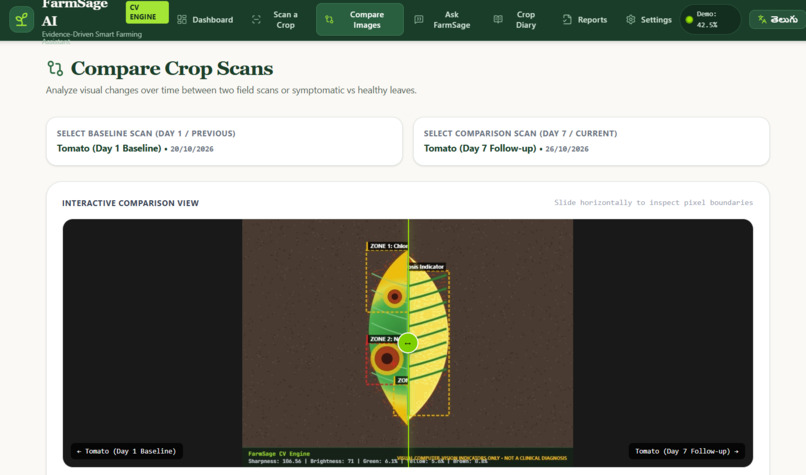Click "Slide horizontally to inspect pixel boundaries" hint
806x475 pixels.
tap(653, 203)
